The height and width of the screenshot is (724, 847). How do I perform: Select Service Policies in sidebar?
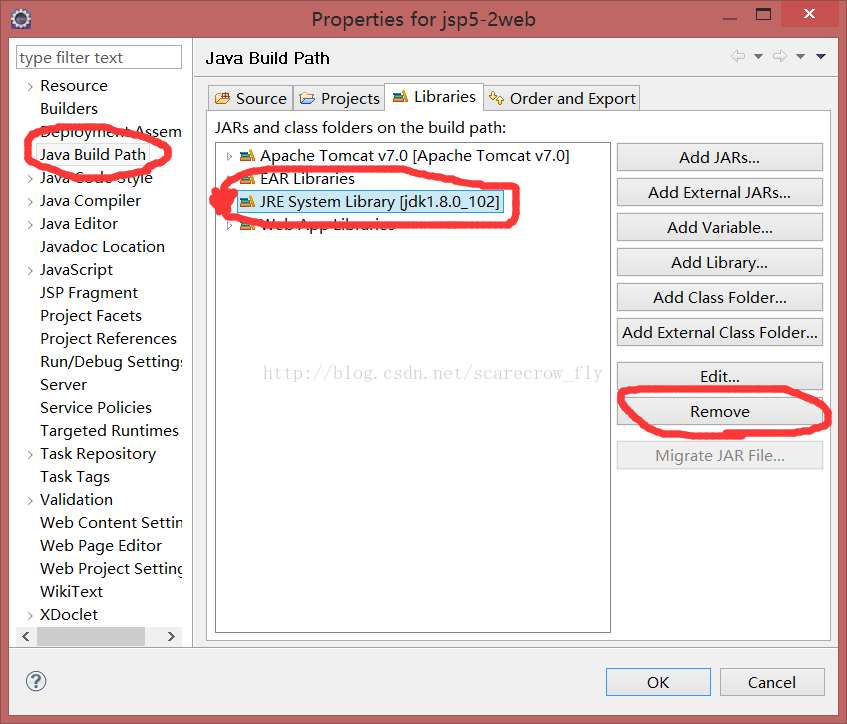96,408
